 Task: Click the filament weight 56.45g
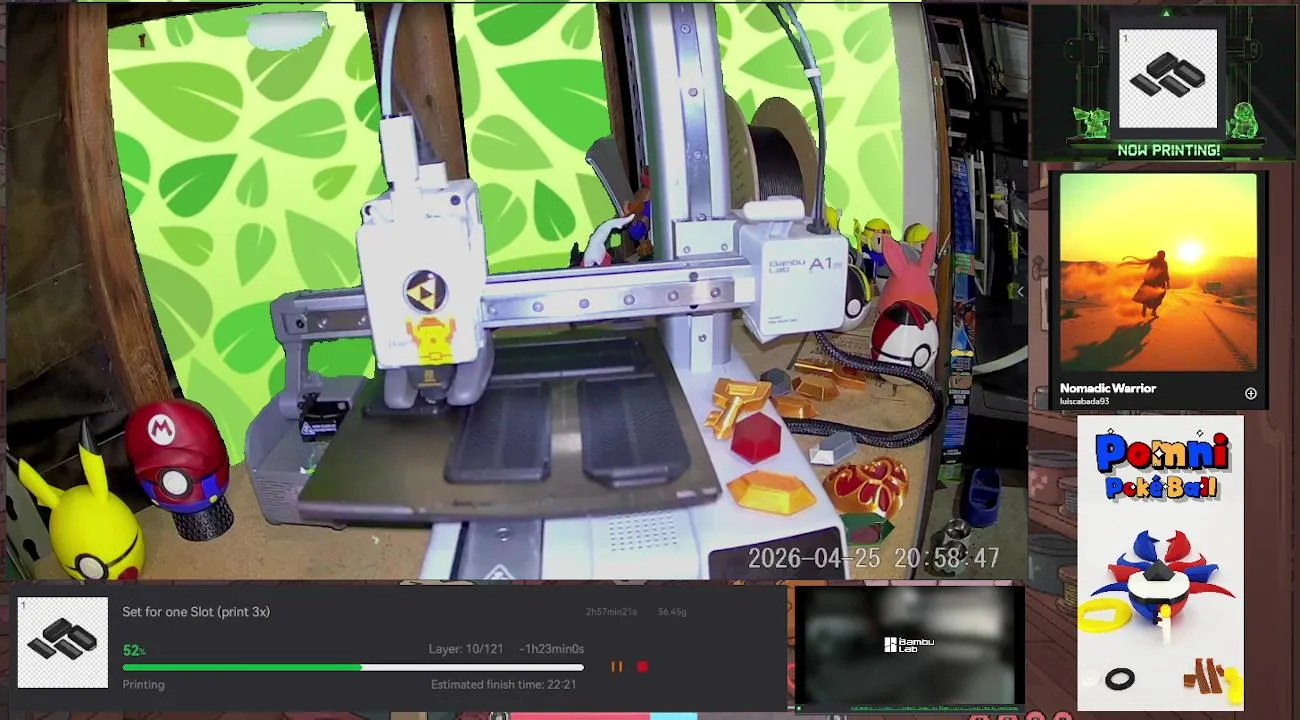coord(672,612)
